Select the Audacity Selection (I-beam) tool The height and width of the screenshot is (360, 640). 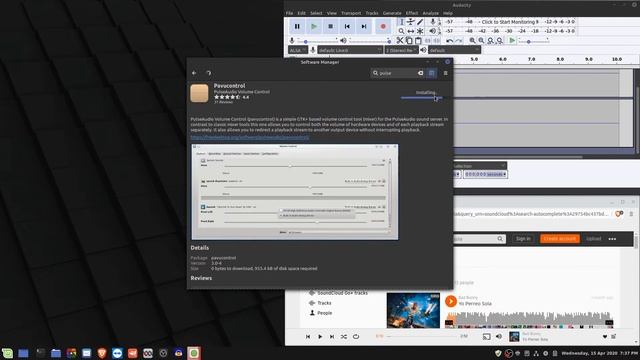point(402,22)
